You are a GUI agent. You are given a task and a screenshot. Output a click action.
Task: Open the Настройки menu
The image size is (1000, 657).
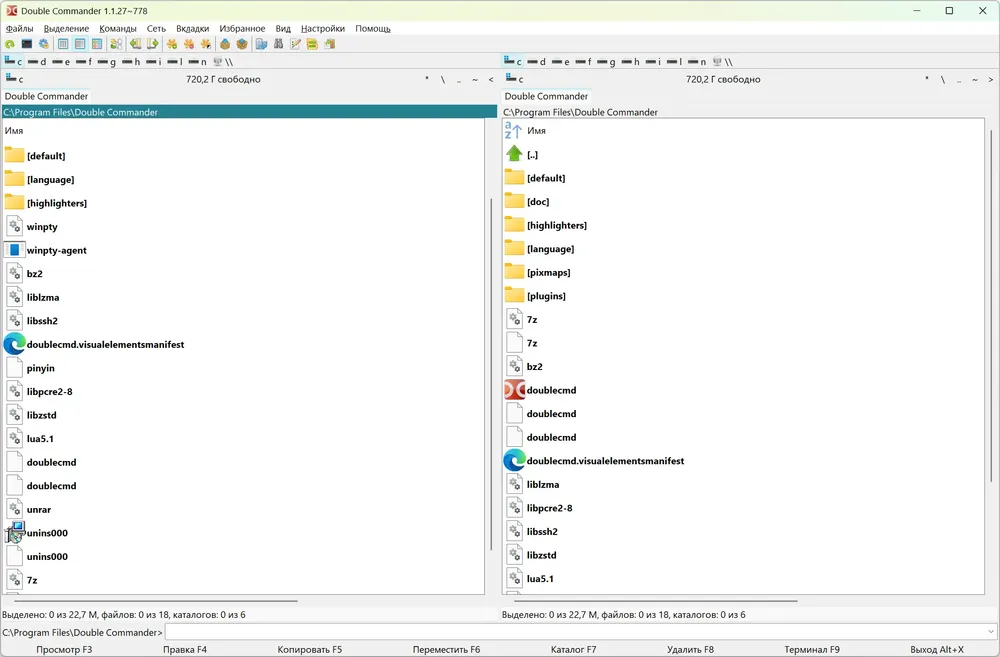[x=323, y=29]
